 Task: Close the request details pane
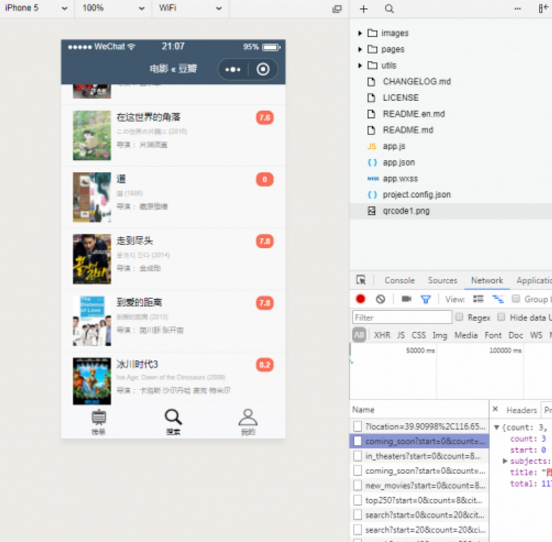click(495, 409)
